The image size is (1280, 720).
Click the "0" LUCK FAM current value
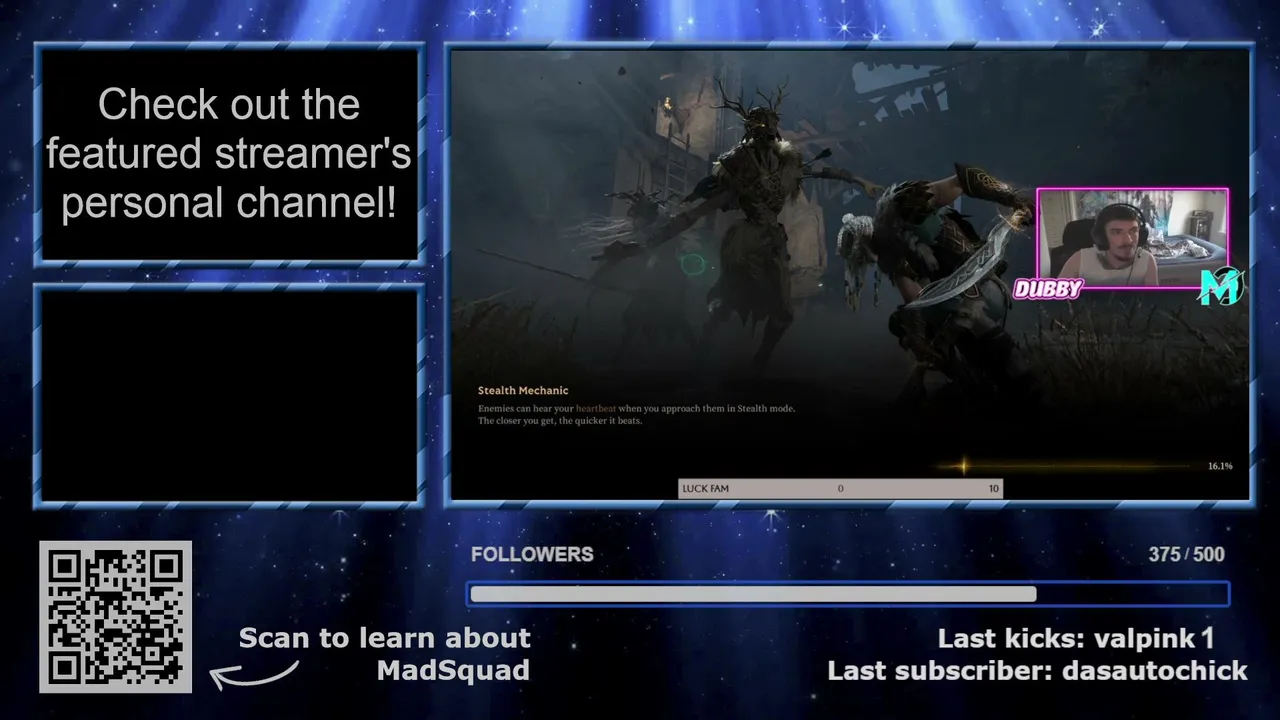[x=840, y=488]
